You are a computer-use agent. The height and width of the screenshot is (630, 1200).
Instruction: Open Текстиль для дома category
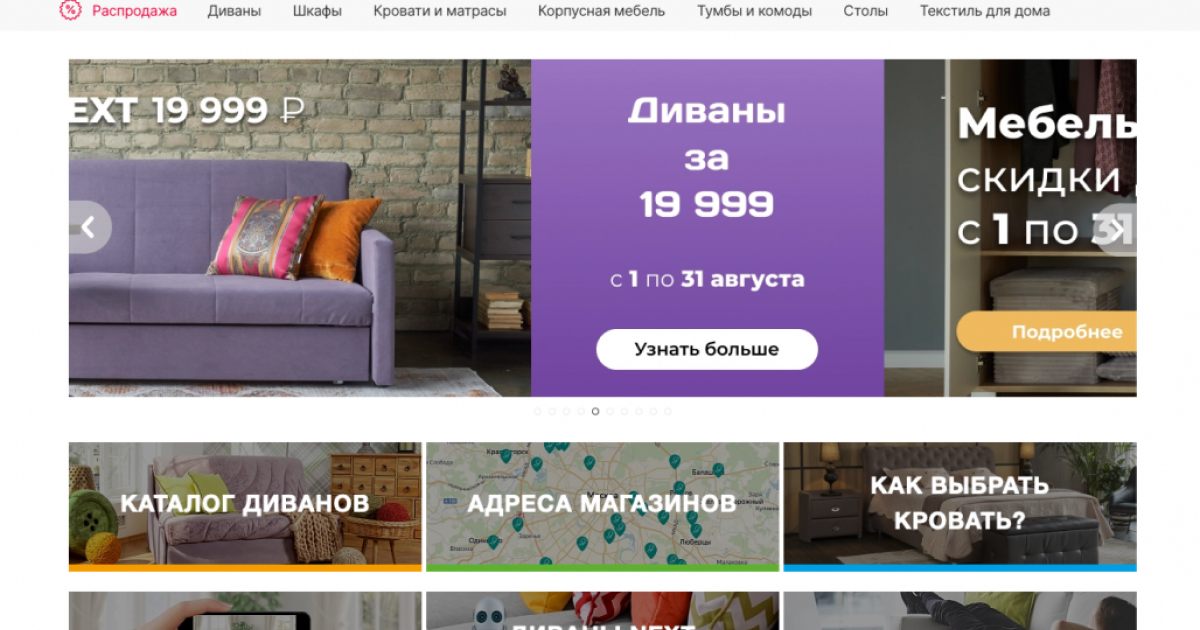click(x=985, y=11)
